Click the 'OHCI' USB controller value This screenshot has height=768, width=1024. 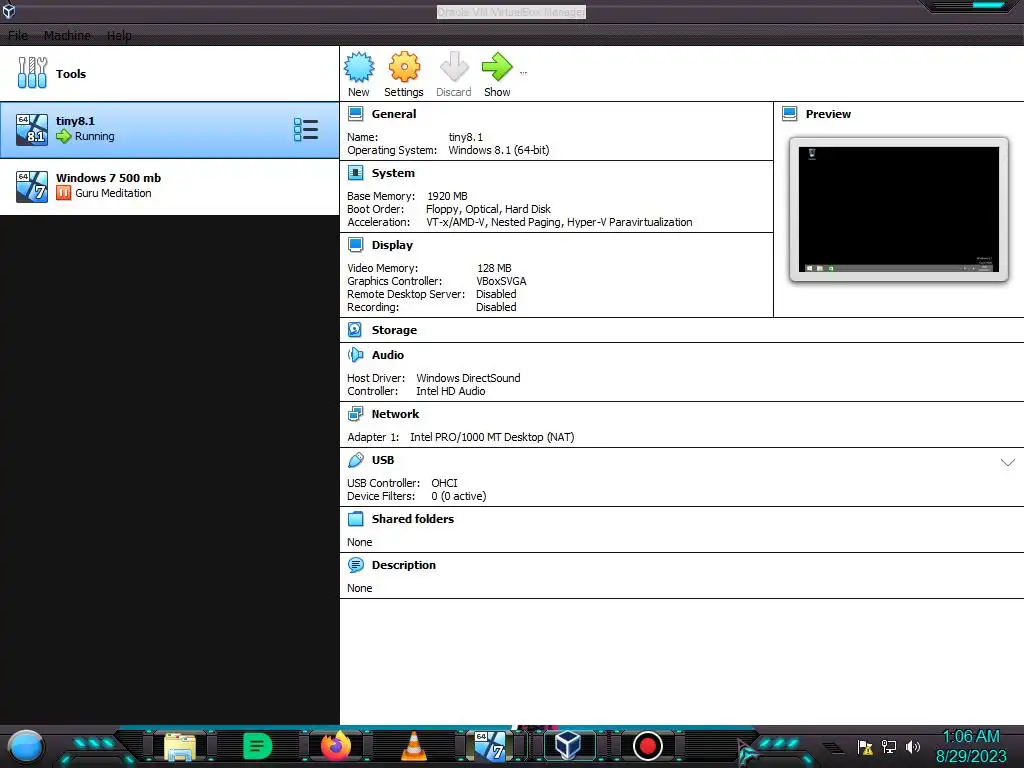point(444,483)
